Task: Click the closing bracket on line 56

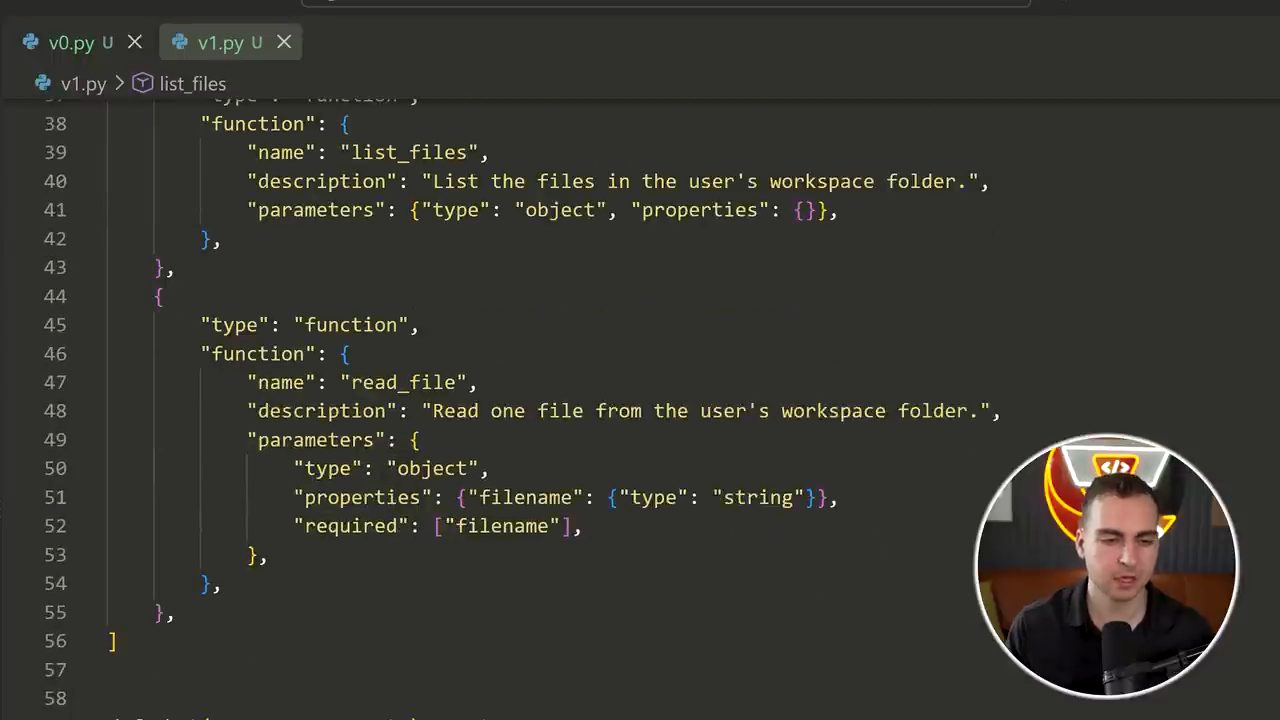Action: click(113, 641)
